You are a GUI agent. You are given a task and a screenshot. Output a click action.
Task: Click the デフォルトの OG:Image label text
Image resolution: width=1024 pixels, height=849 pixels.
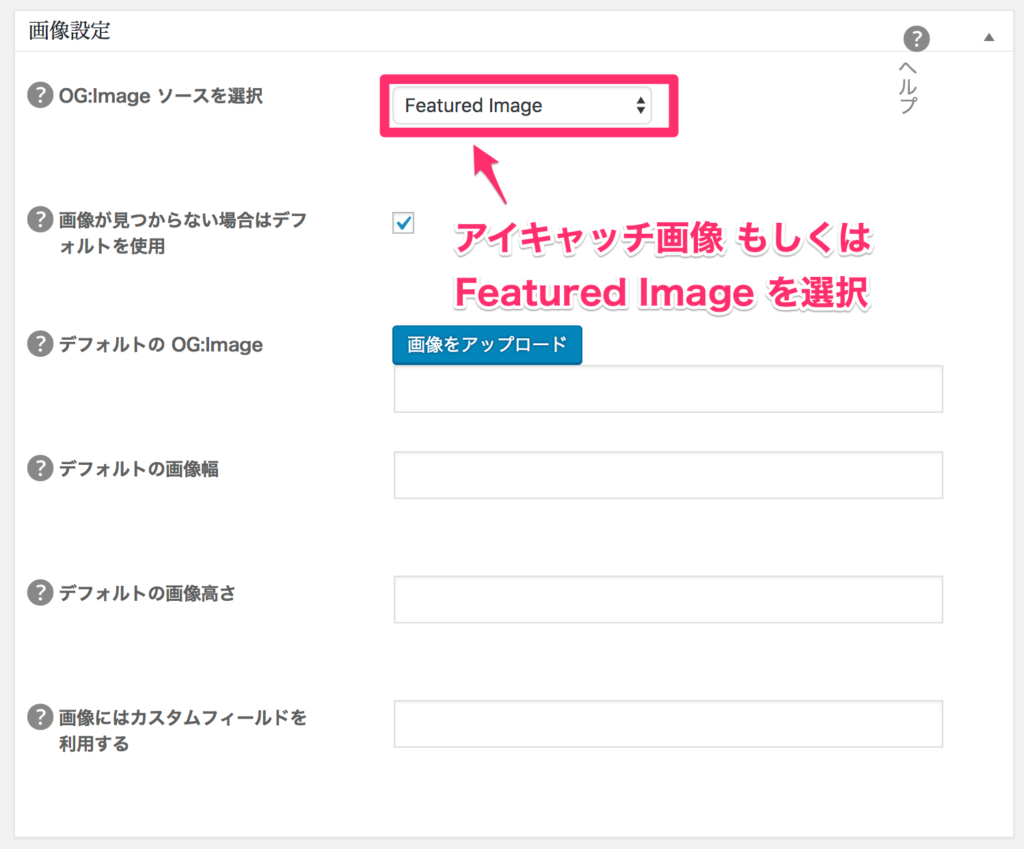click(x=161, y=344)
